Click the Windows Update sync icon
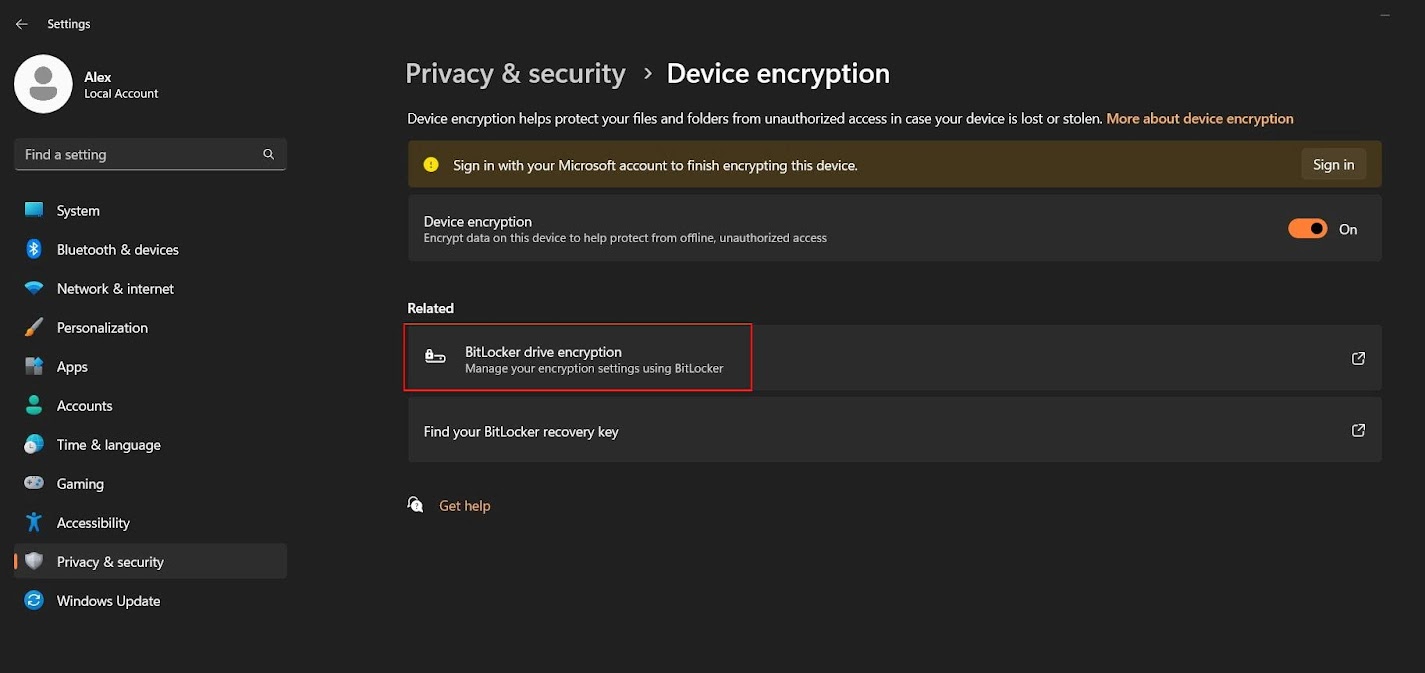 (x=34, y=600)
